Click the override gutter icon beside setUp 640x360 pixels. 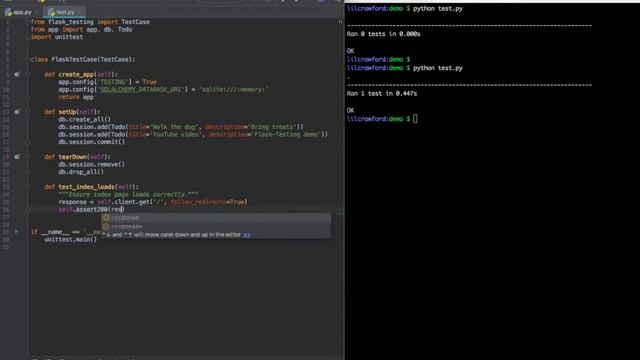pyautogui.click(x=17, y=111)
